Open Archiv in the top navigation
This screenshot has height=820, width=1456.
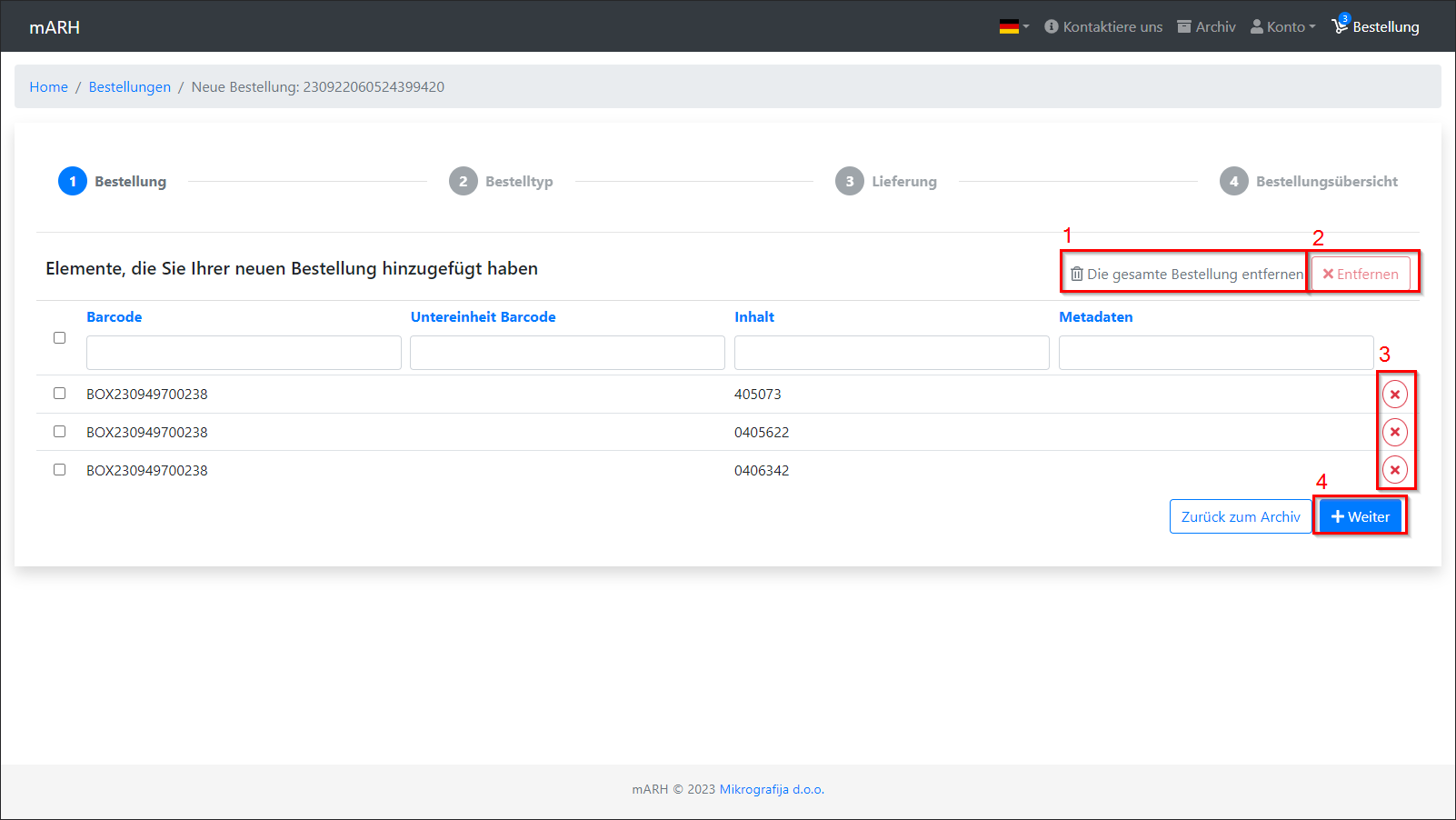[x=1206, y=26]
